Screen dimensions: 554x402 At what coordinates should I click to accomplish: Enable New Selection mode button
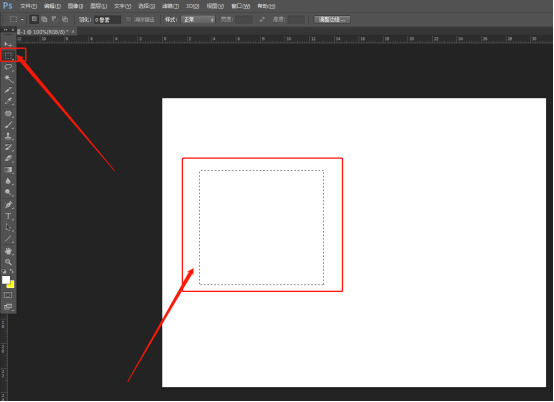(34, 19)
